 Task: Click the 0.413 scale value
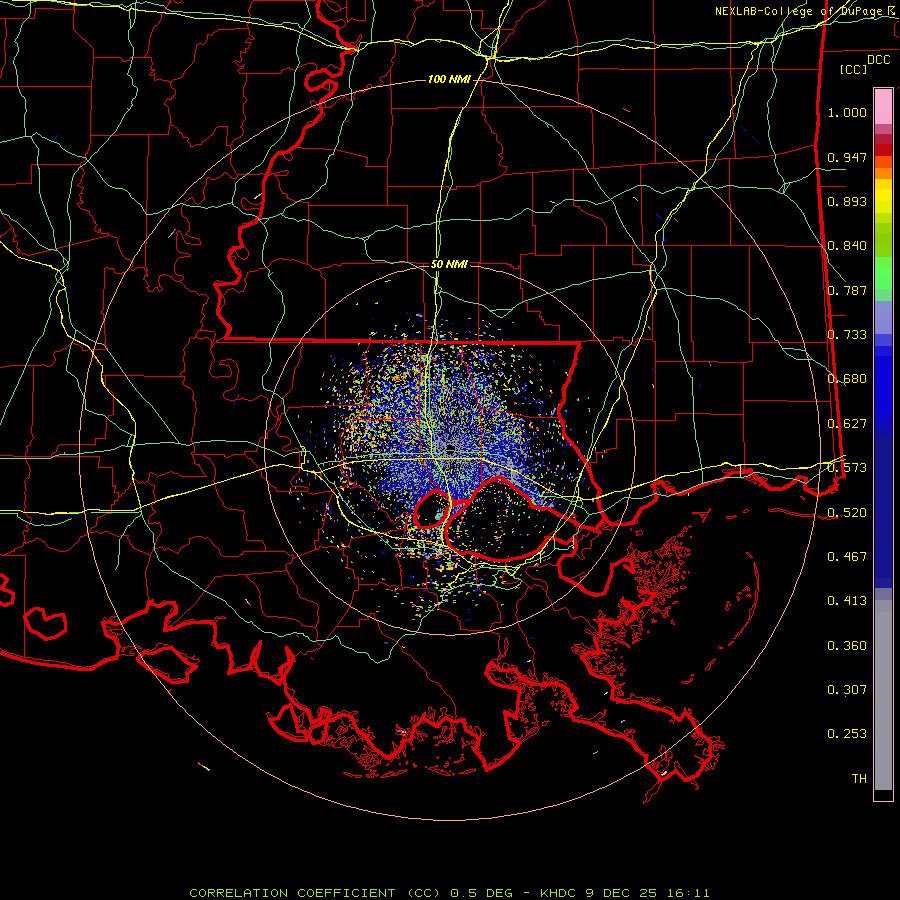[847, 601]
